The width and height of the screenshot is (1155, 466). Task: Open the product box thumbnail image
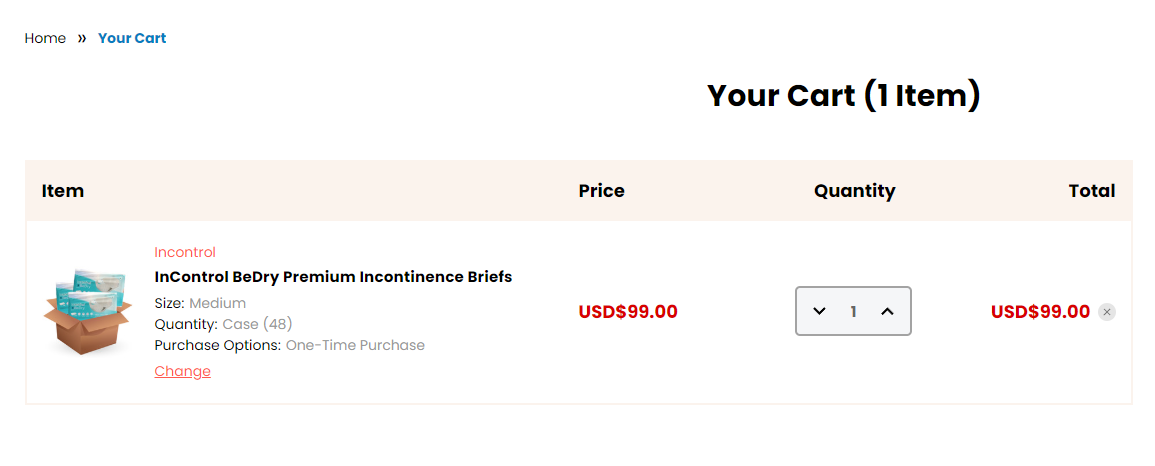[x=88, y=311]
